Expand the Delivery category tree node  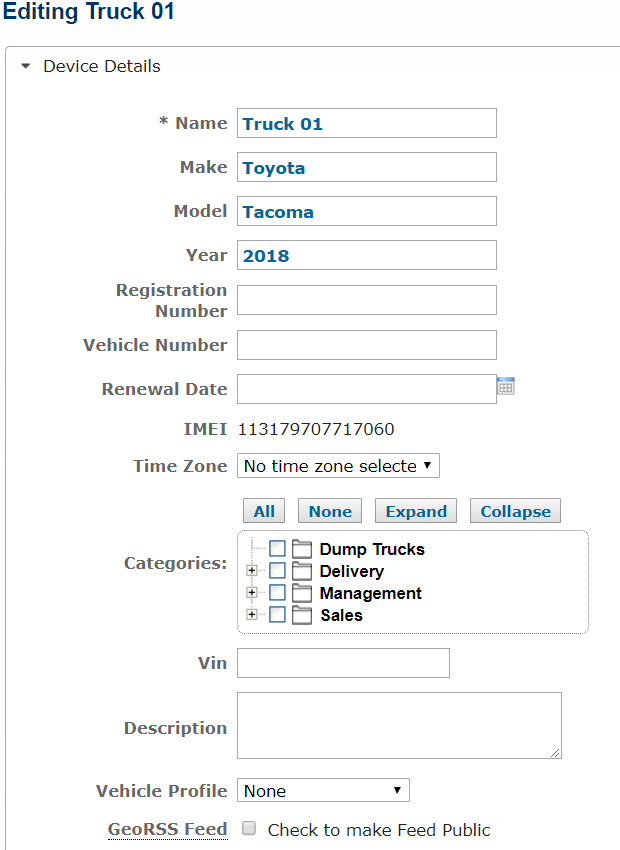tap(251, 570)
